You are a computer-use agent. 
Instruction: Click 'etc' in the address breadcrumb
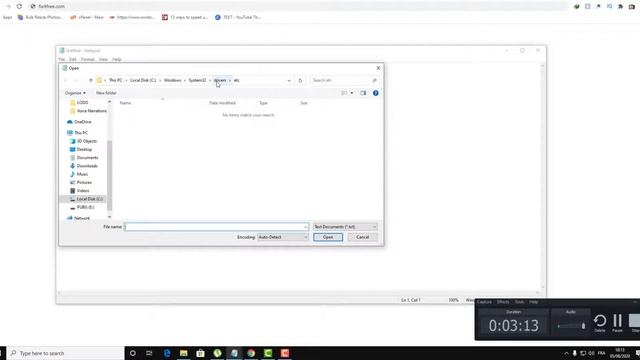point(236,80)
